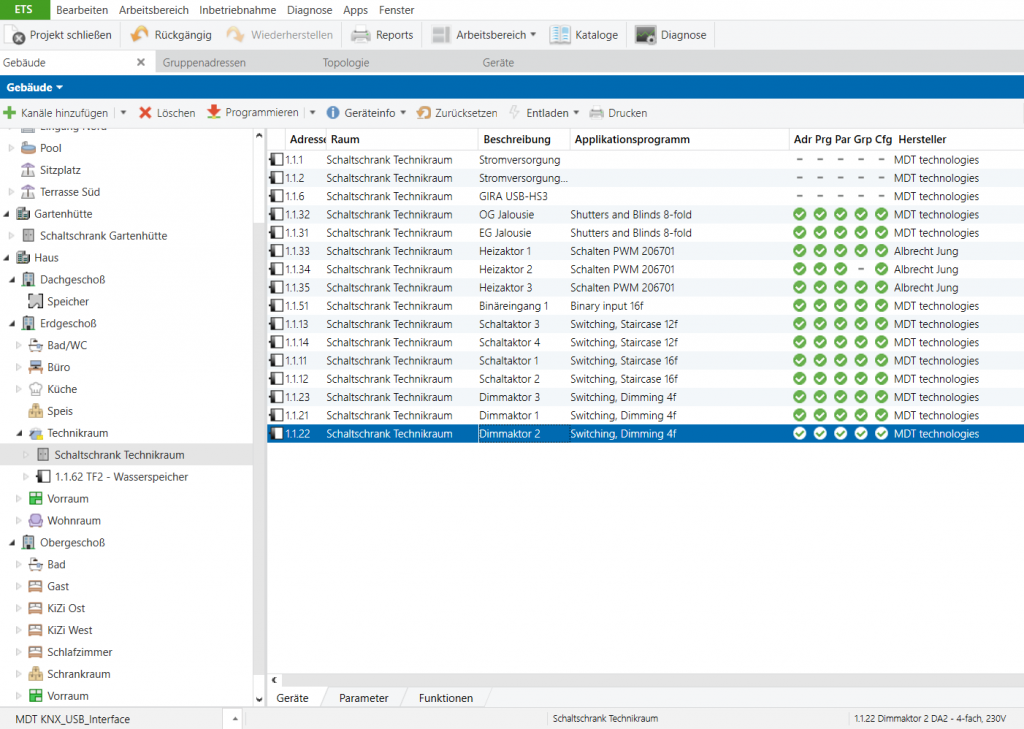This screenshot has width=1024, height=729.
Task: Click the horizontal scrollbar left arrow
Action: (275, 680)
